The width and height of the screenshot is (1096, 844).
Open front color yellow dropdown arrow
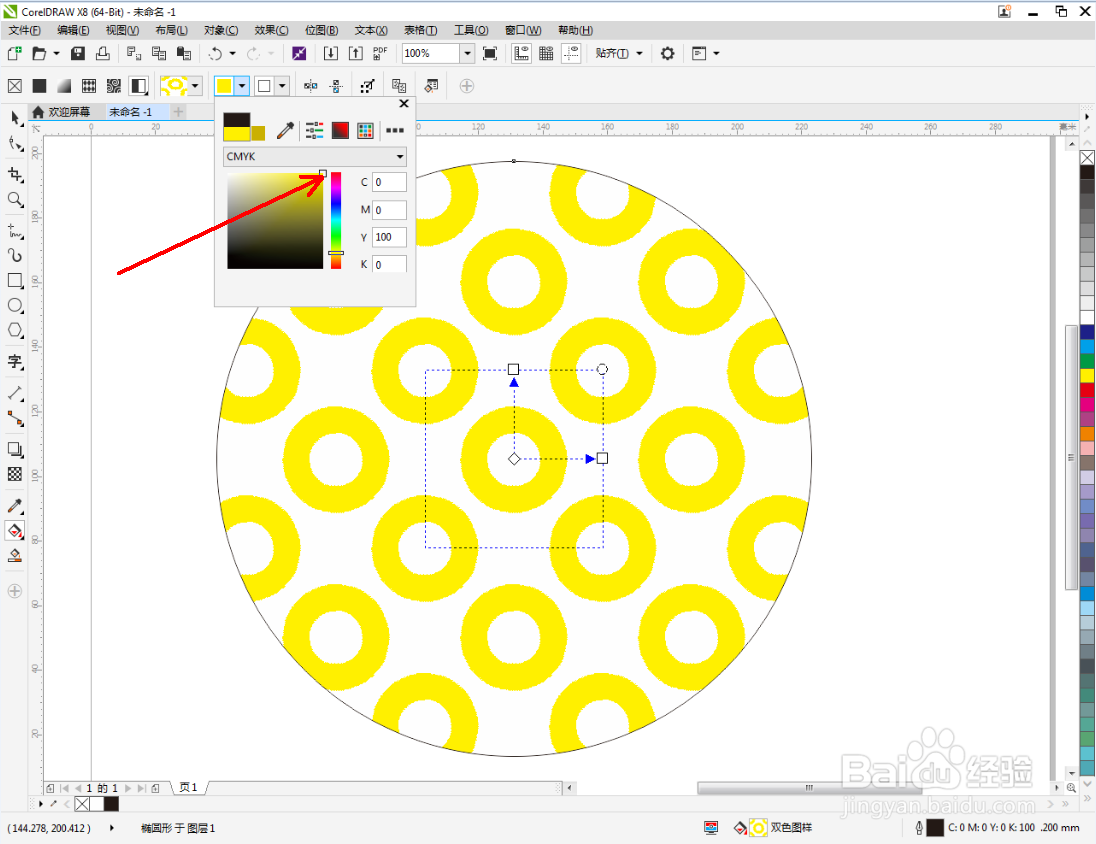click(x=242, y=86)
